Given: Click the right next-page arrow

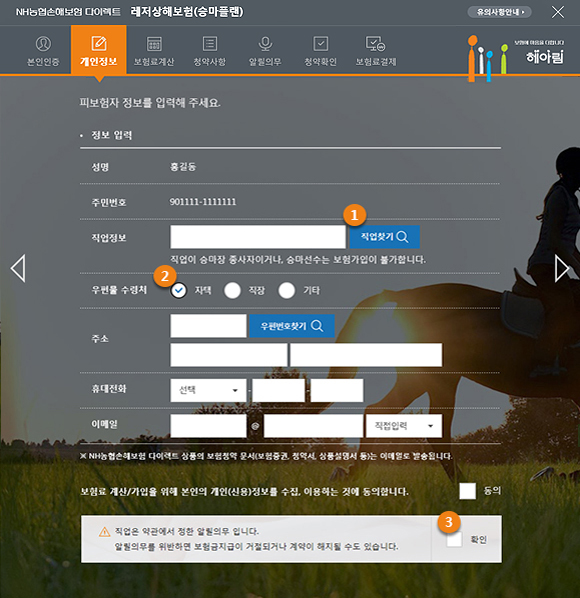Looking at the screenshot, I should click(x=562, y=268).
